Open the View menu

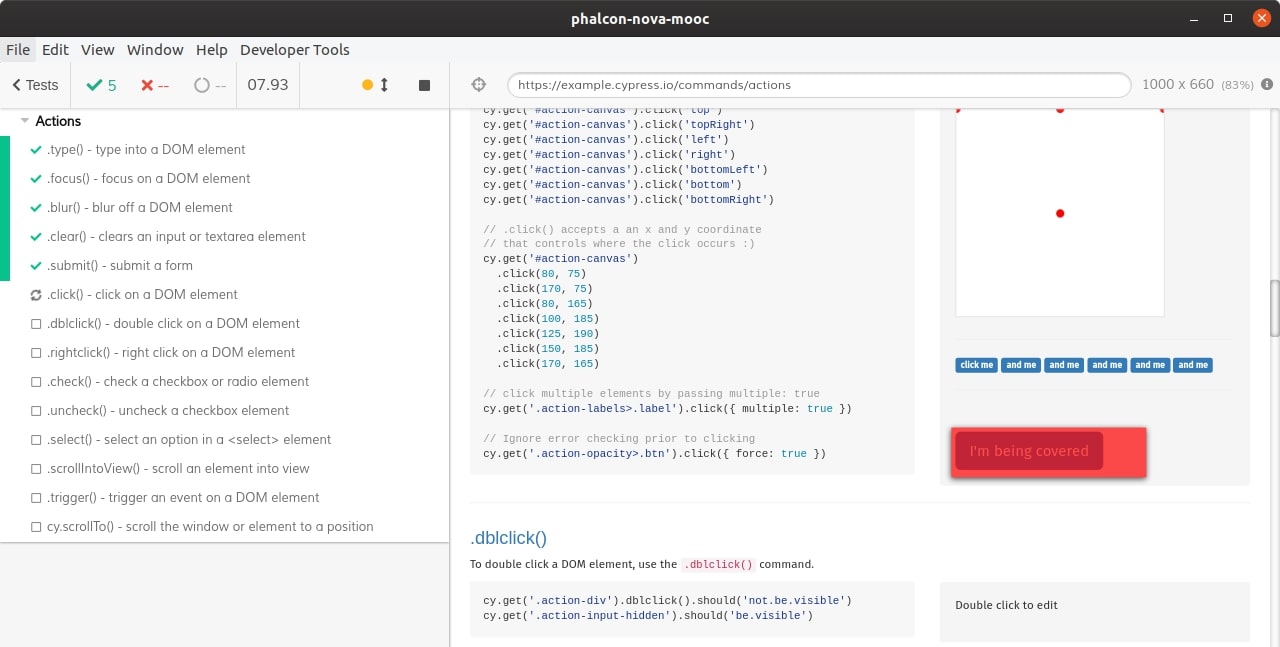(x=97, y=49)
